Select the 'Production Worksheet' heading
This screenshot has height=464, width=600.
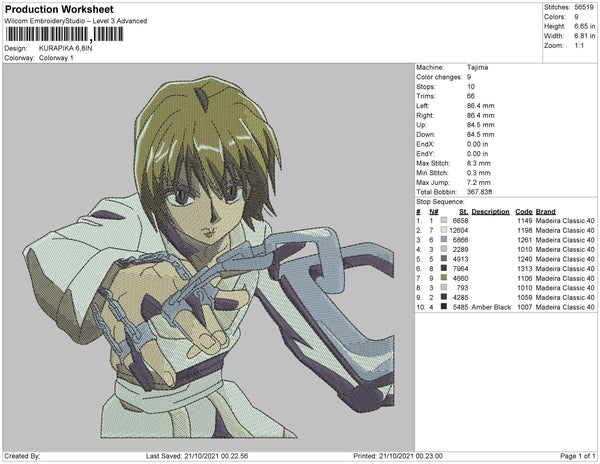(x=59, y=10)
